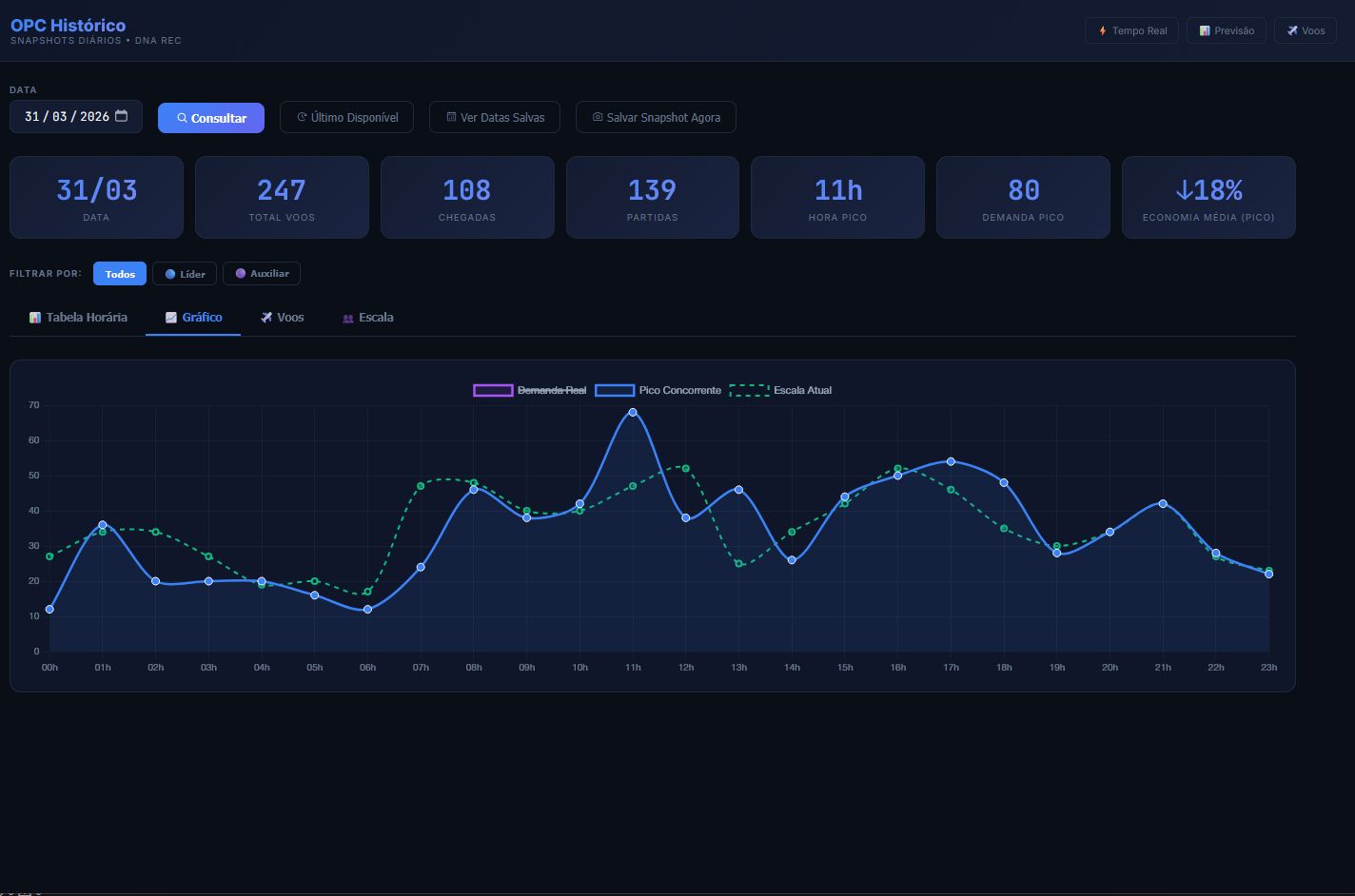Click the day field in date input
This screenshot has width=1355, height=896.
click(32, 116)
